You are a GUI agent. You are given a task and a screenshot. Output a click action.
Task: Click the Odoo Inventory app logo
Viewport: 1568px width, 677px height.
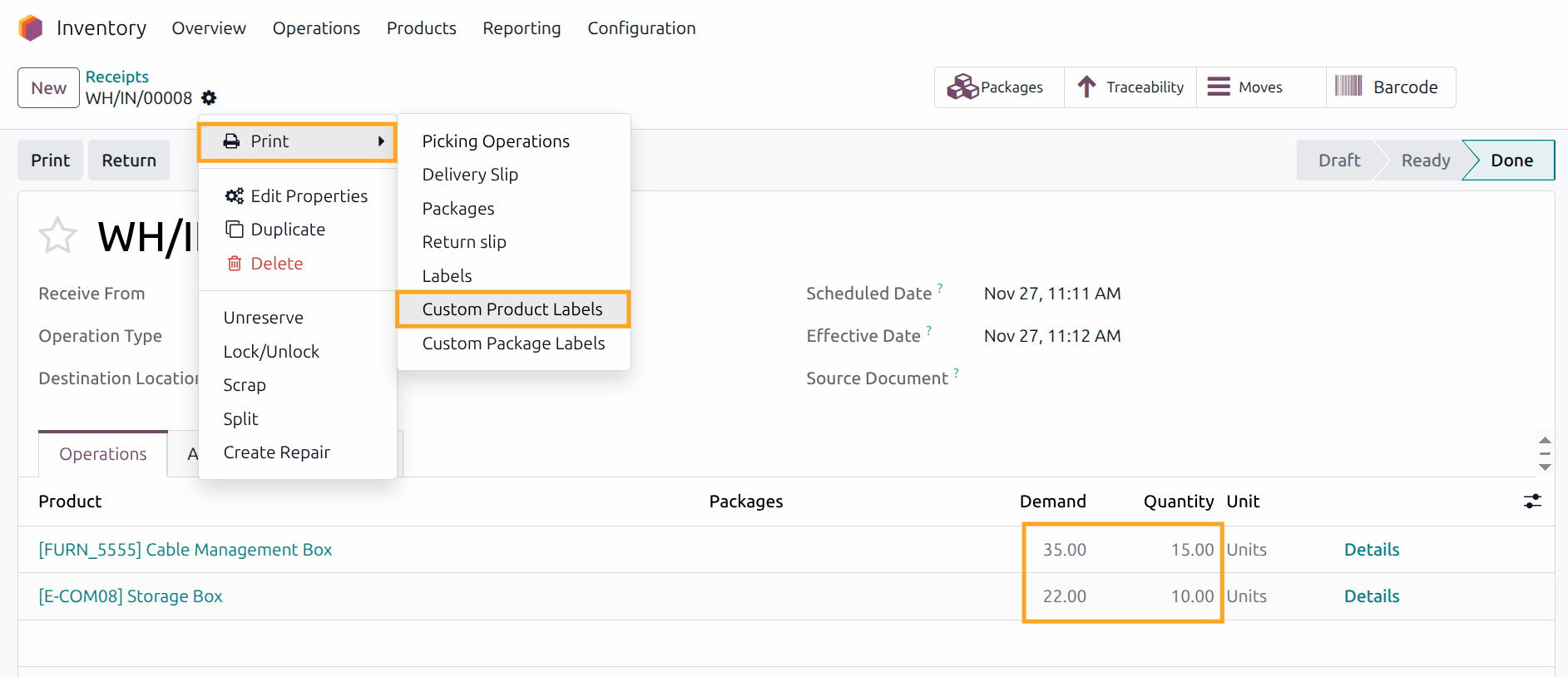pos(31,28)
